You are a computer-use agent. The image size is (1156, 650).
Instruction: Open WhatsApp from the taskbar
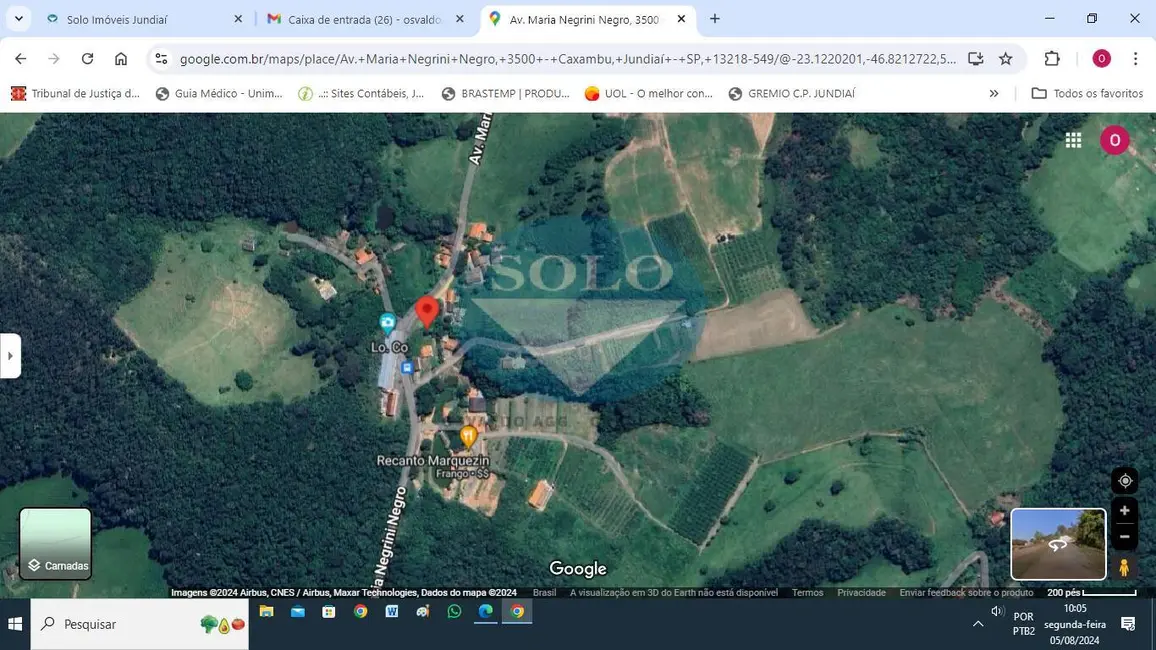pyautogui.click(x=453, y=611)
